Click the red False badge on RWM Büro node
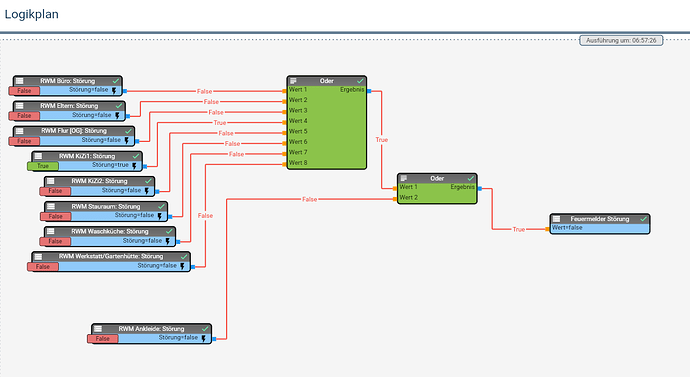Viewport: 690px width, 377px height. (24, 91)
